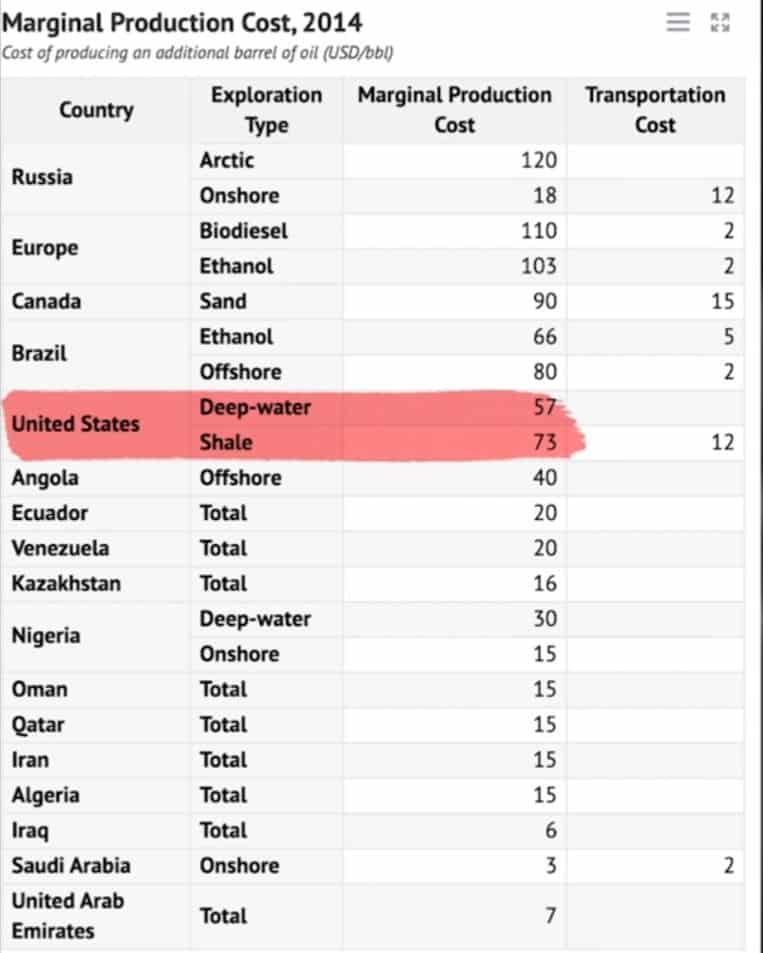
Task: Select the Biodiesel exploration type cell
Action: coord(267,231)
